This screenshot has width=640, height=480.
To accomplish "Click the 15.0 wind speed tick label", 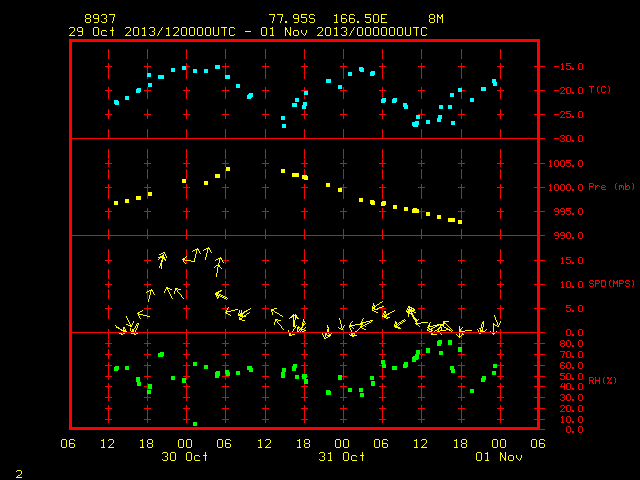I will [572, 260].
